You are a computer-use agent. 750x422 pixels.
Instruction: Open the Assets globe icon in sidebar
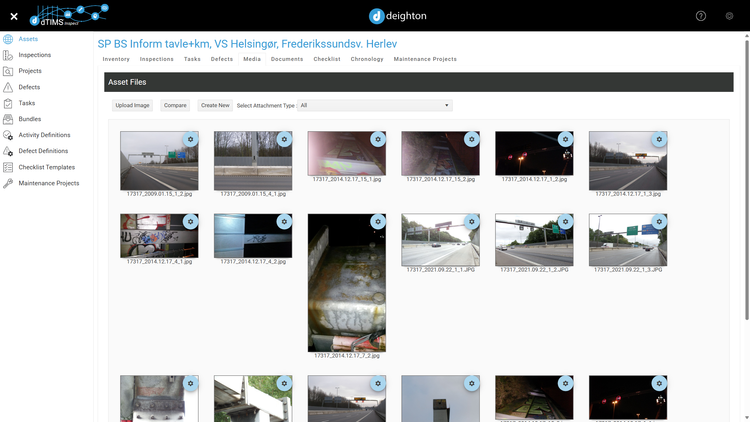(x=8, y=39)
